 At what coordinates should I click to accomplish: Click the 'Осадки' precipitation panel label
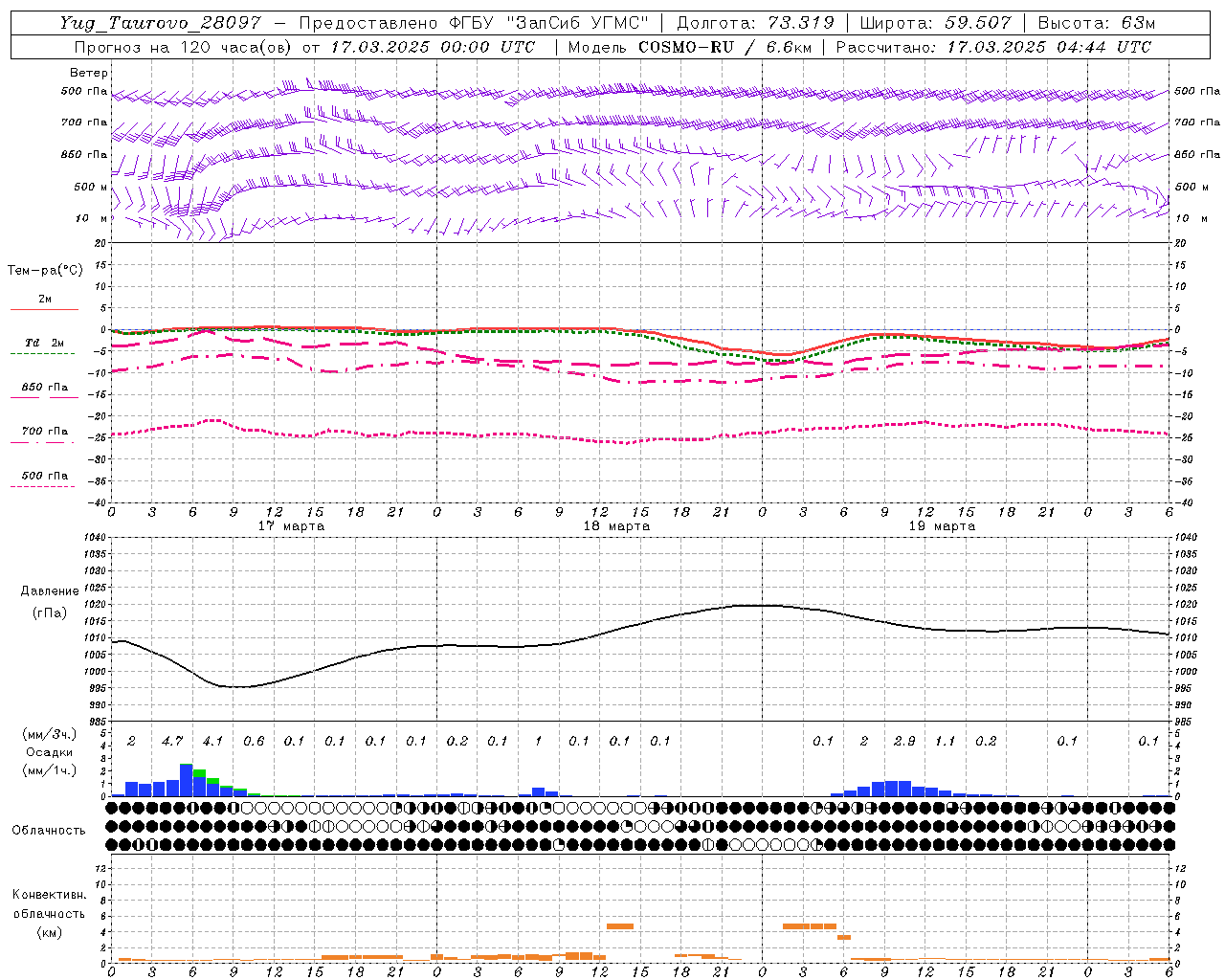49,752
